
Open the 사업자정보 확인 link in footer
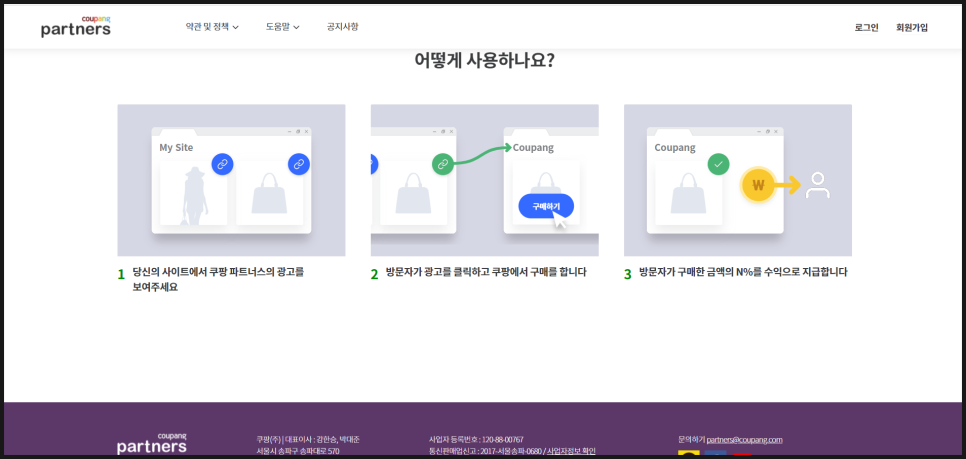point(571,451)
